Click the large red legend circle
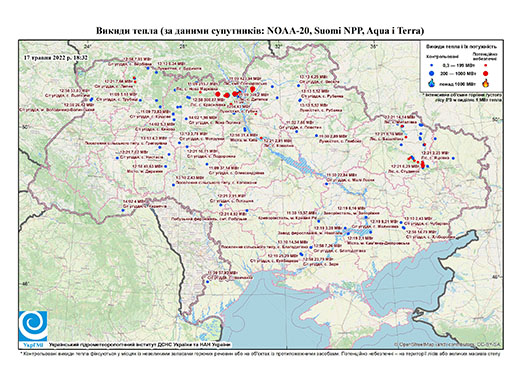 pyautogui.click(x=486, y=73)
